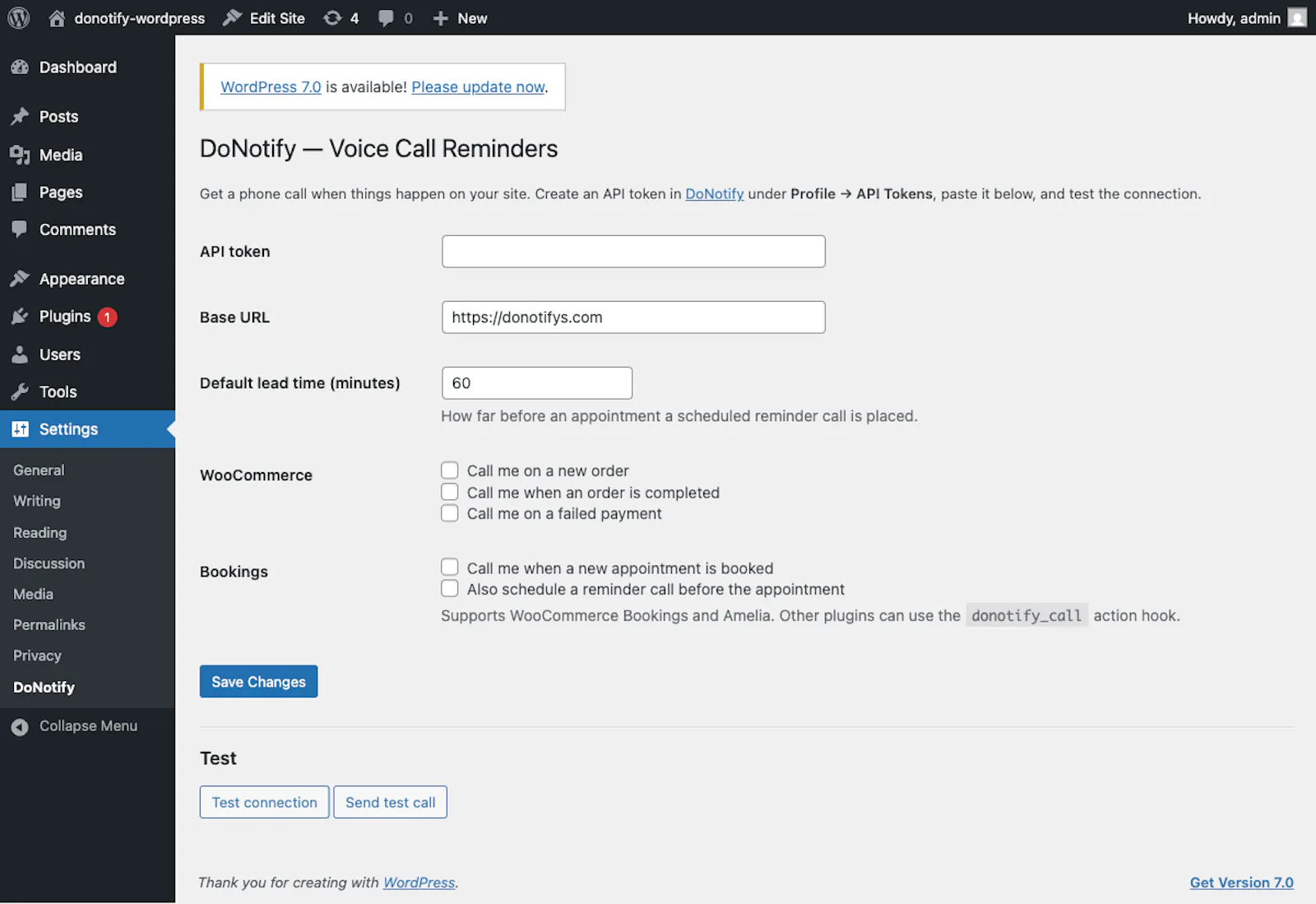Select the DoNotify settings submenu
This screenshot has width=1316, height=904.
pyautogui.click(x=44, y=687)
